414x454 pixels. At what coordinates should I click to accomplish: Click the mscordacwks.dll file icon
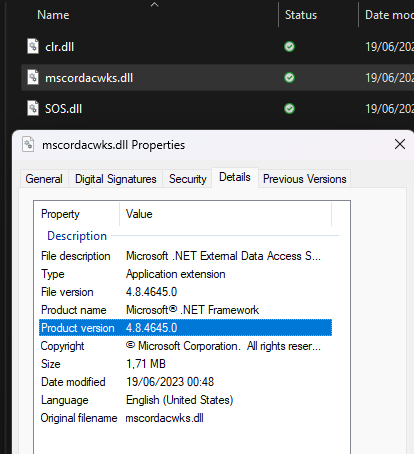click(33, 77)
